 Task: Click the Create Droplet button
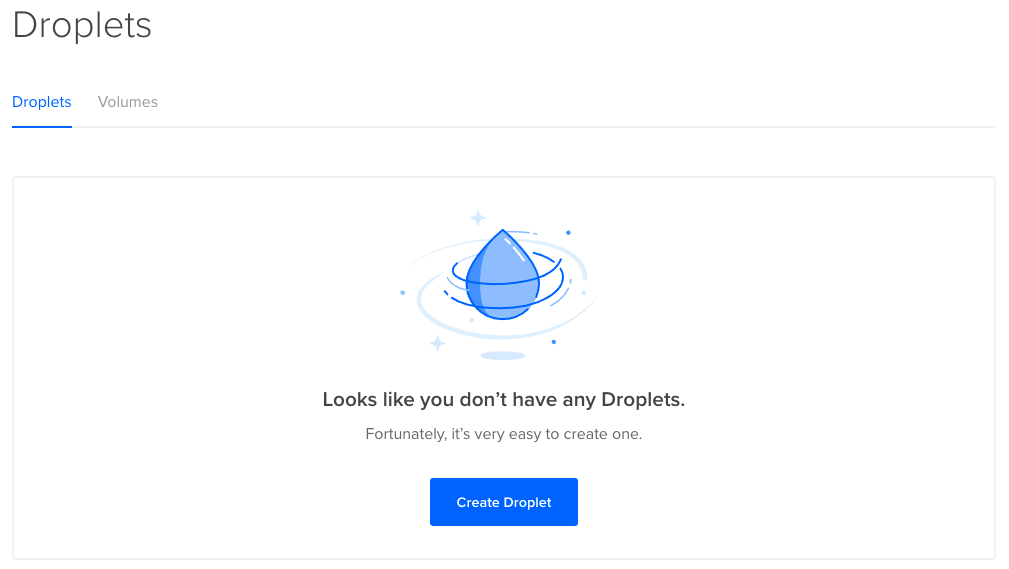point(504,502)
